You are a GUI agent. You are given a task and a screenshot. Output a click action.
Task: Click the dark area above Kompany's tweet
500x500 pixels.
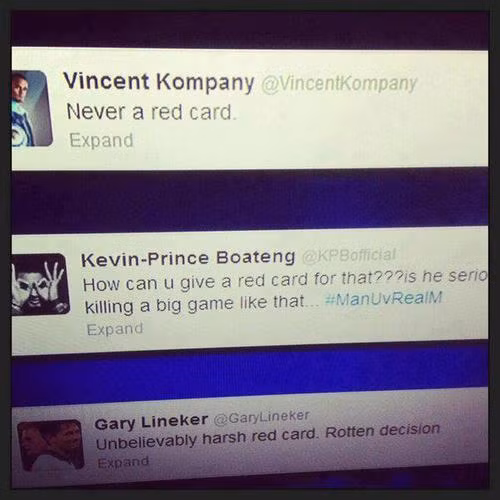click(250, 30)
